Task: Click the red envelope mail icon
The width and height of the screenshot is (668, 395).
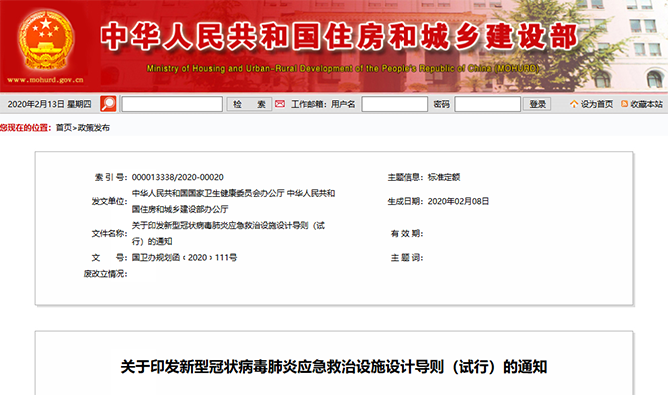Action: coord(279,104)
